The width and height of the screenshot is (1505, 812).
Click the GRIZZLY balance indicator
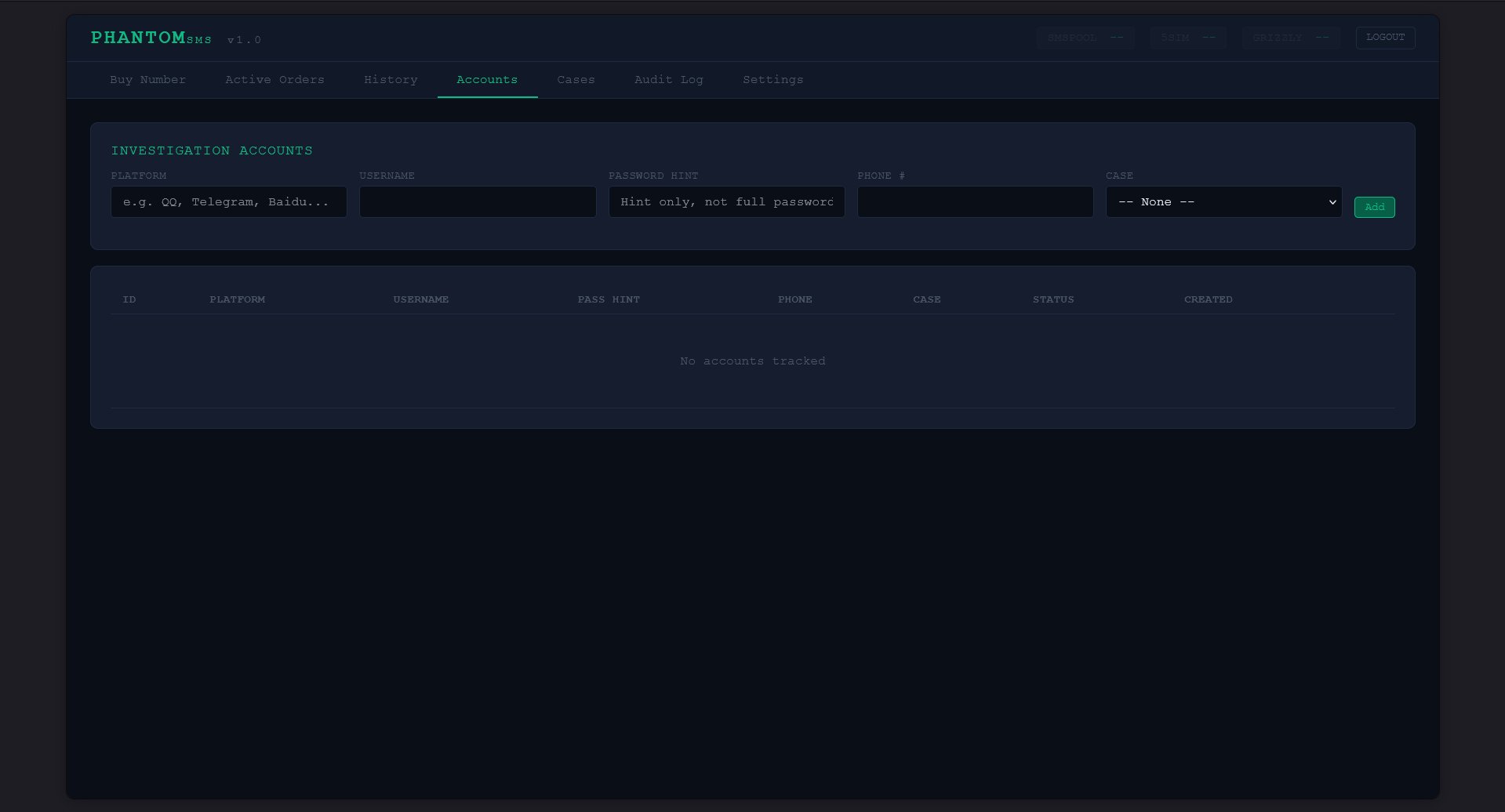(x=1290, y=38)
